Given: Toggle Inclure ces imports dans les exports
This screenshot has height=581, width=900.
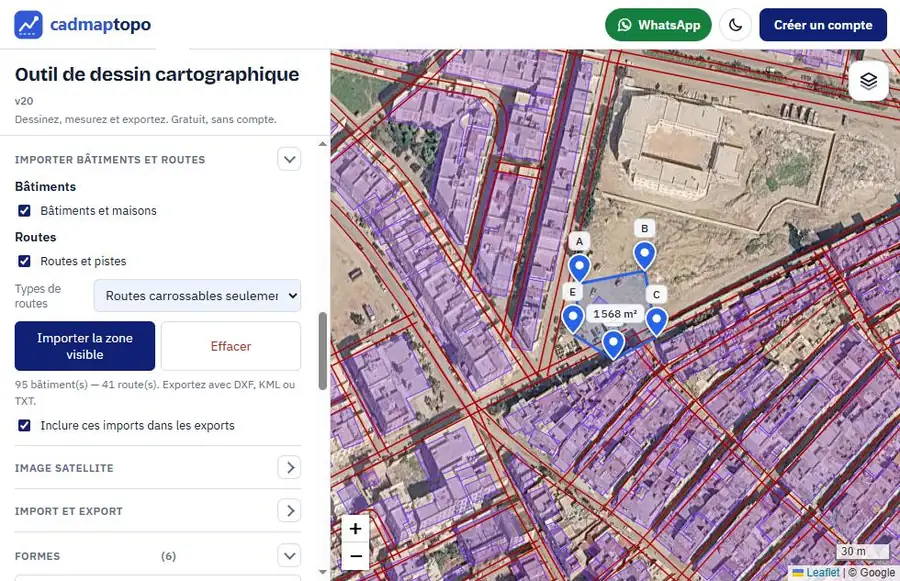Looking at the screenshot, I should tap(24, 425).
